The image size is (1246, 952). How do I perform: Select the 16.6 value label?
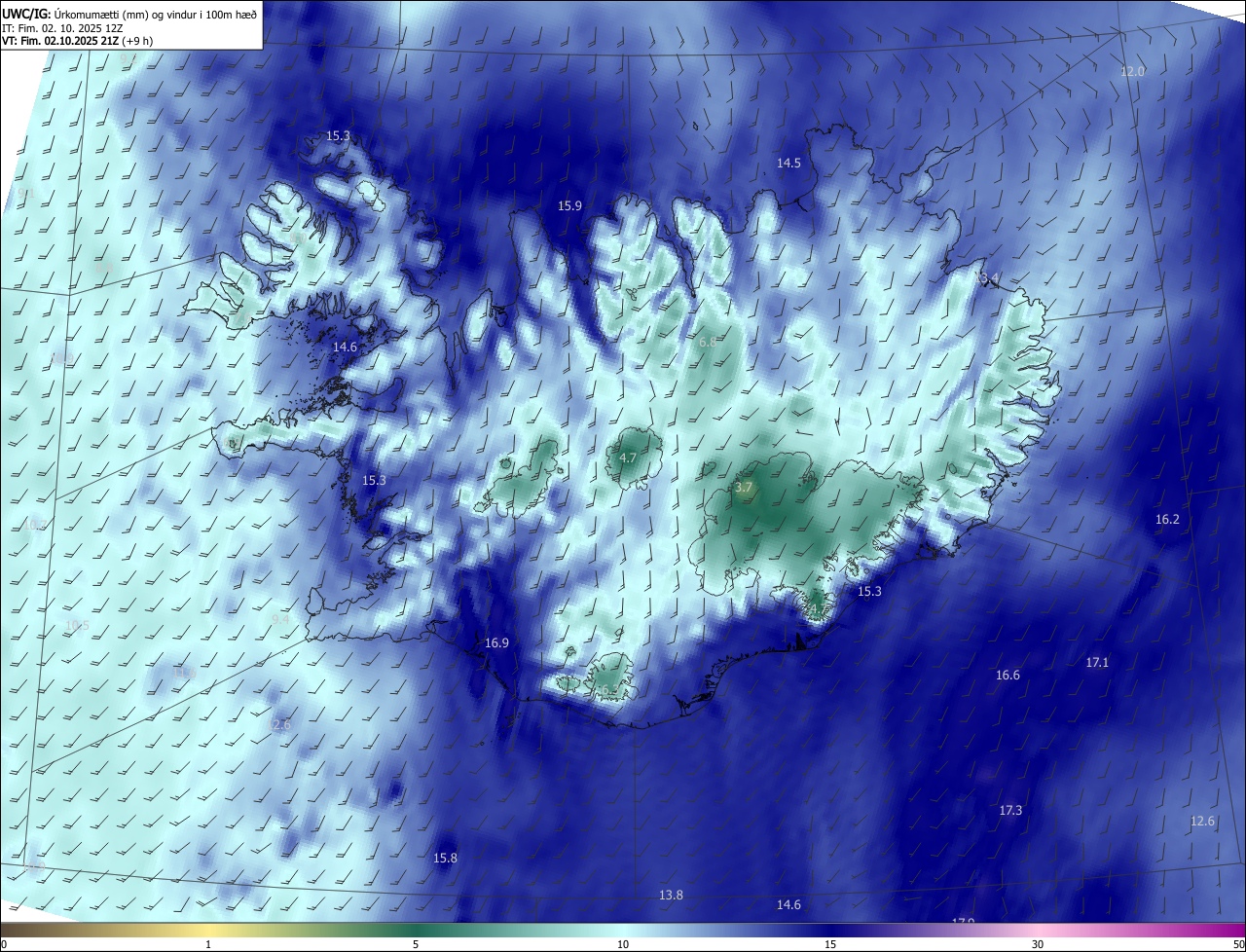tap(1008, 676)
